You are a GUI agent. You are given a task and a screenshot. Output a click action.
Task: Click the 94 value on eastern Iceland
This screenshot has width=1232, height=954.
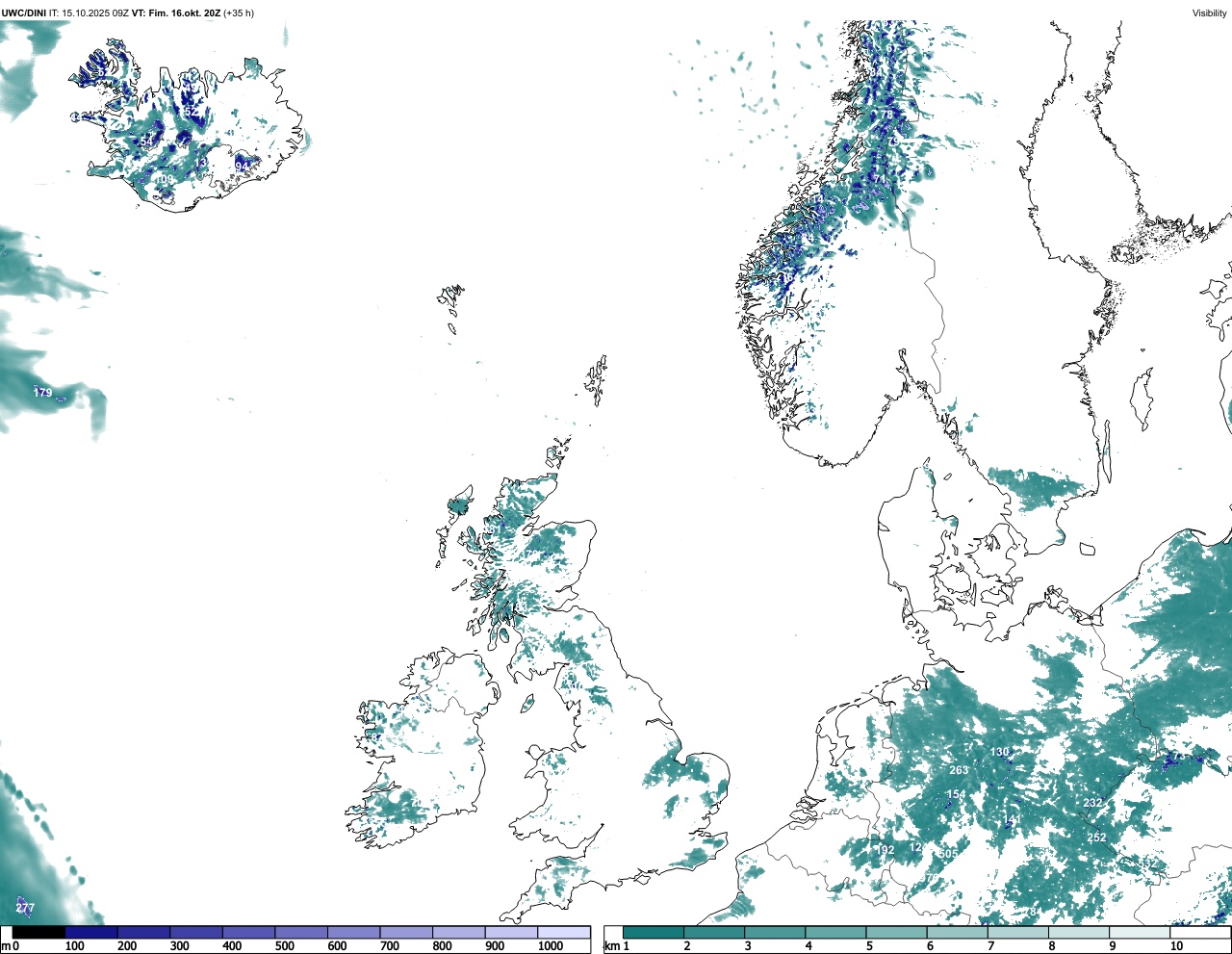tap(243, 166)
